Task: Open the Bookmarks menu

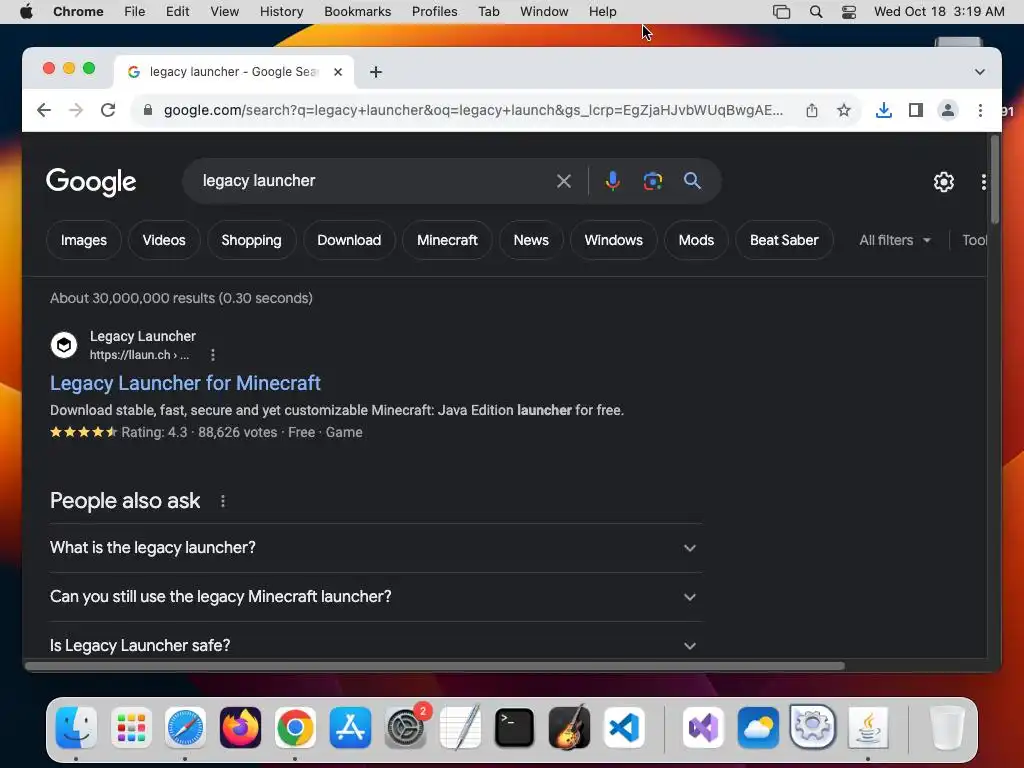Action: tap(357, 12)
